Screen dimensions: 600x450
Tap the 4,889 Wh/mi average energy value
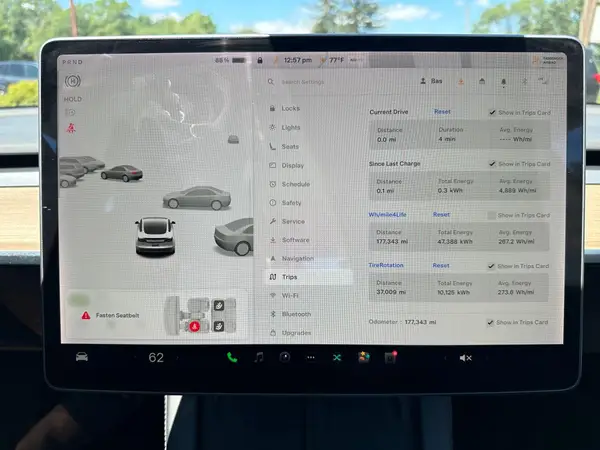tap(517, 191)
